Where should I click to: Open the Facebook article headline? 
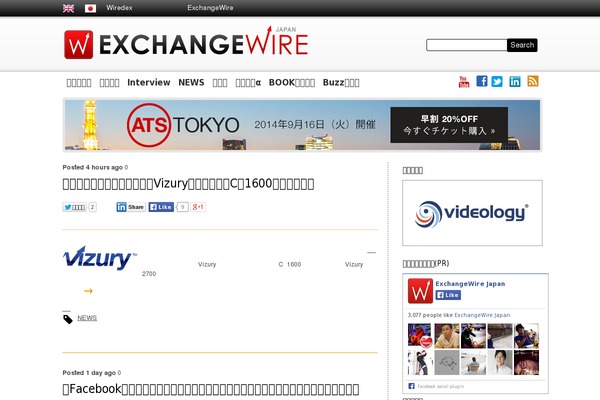coord(211,389)
